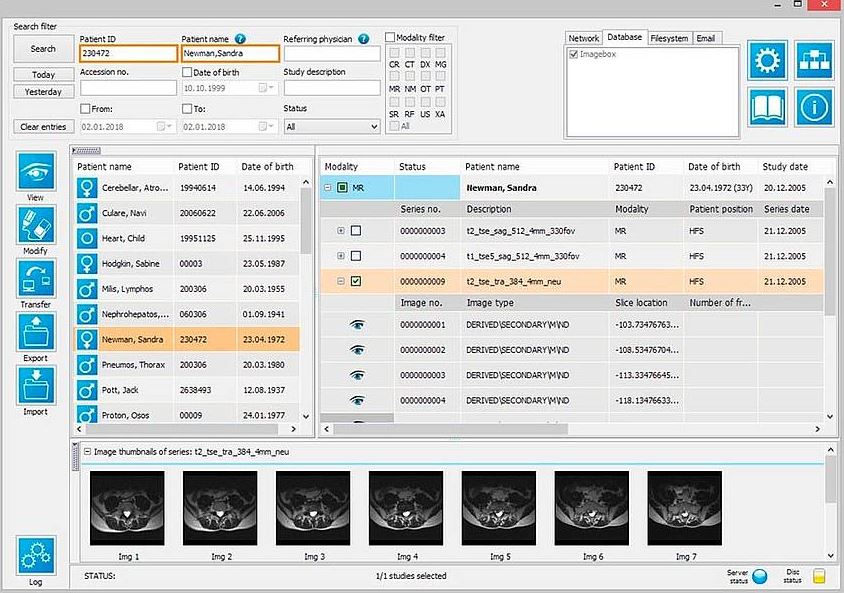View image 0000000004 via eye icon
844x593 pixels.
point(357,400)
